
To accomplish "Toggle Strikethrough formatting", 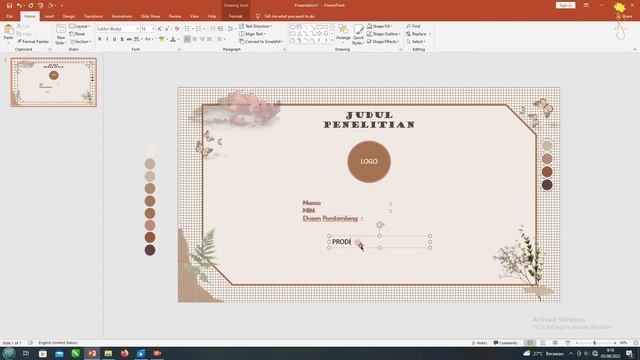I will click(129, 39).
